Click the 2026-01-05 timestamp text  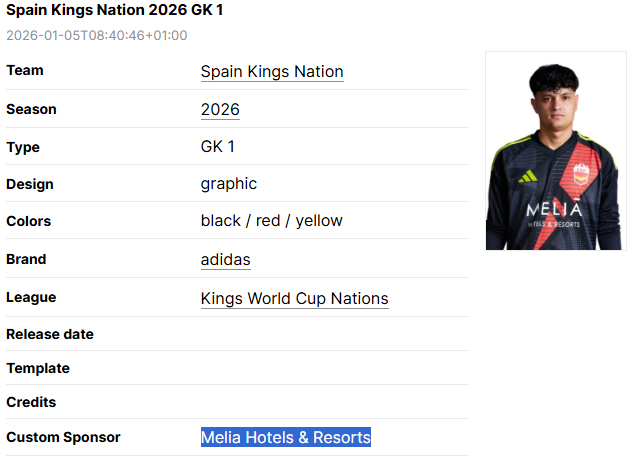96,35
